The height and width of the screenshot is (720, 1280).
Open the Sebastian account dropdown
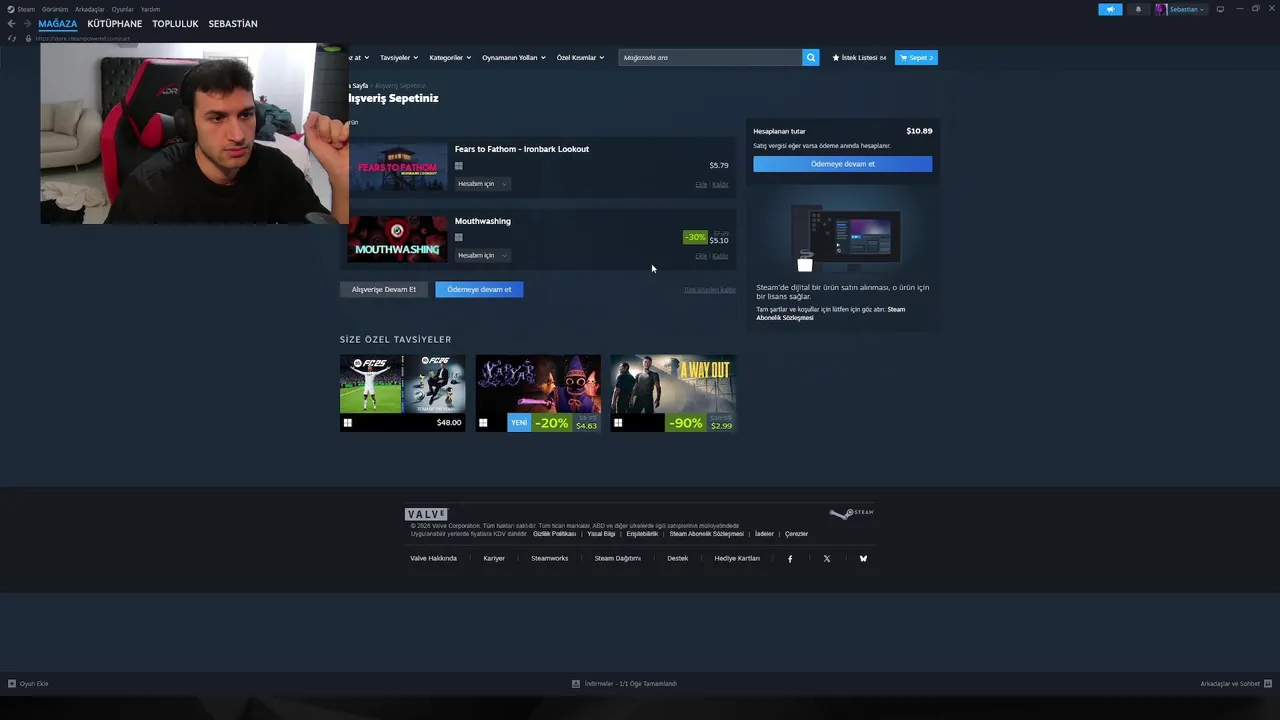coord(1187,9)
